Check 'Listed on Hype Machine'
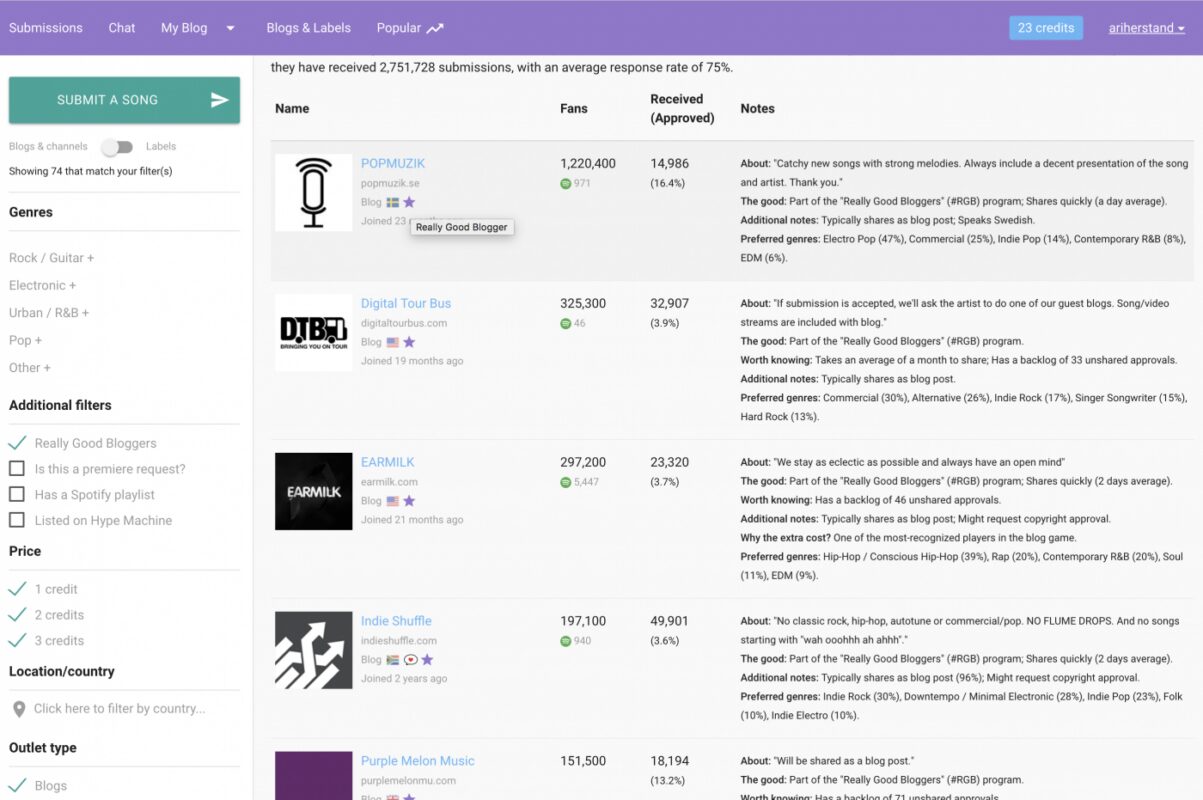Viewport: 1203px width, 800px height. pos(17,521)
